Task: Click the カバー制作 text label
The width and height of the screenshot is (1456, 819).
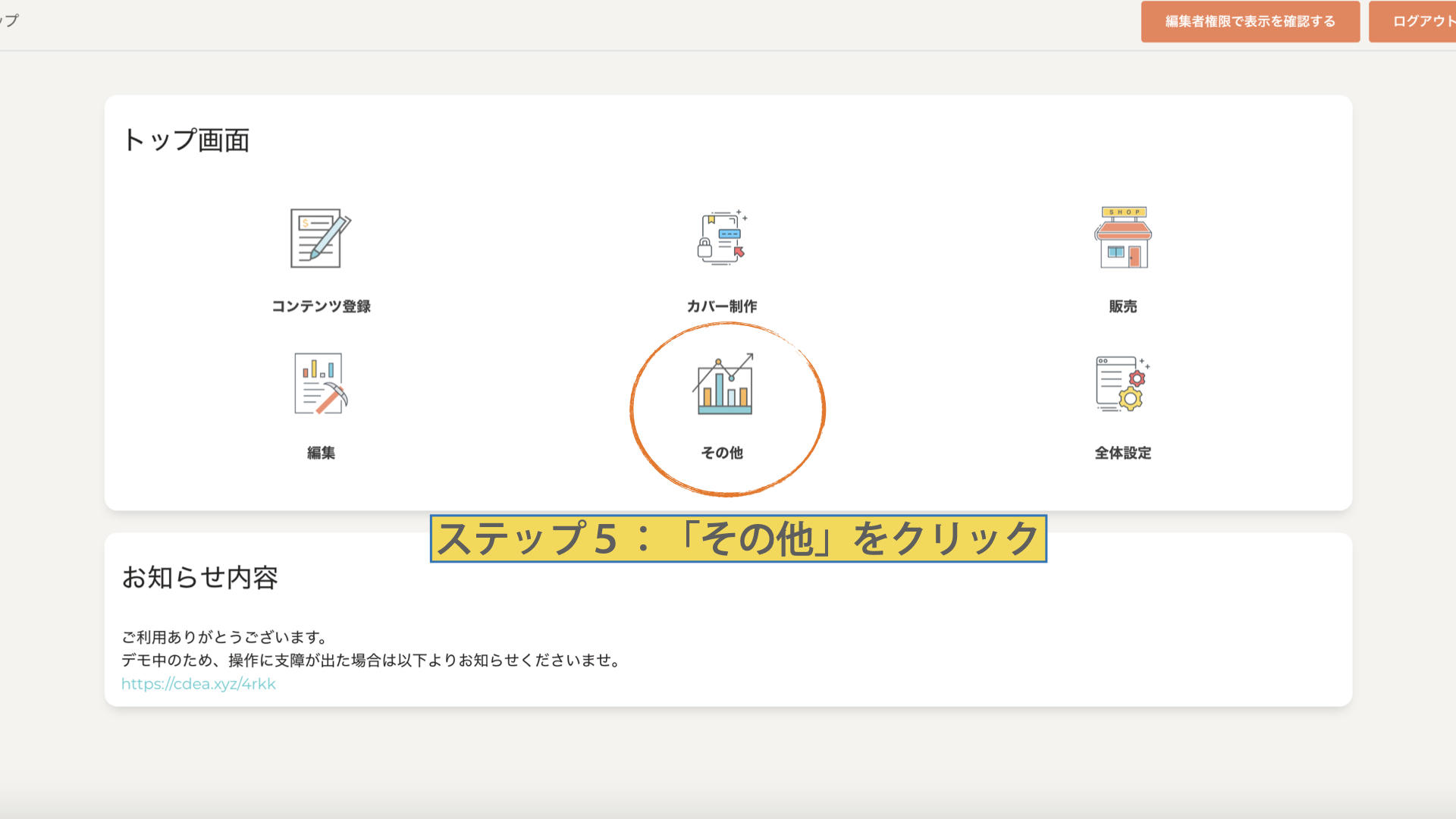Action: pyautogui.click(x=722, y=306)
